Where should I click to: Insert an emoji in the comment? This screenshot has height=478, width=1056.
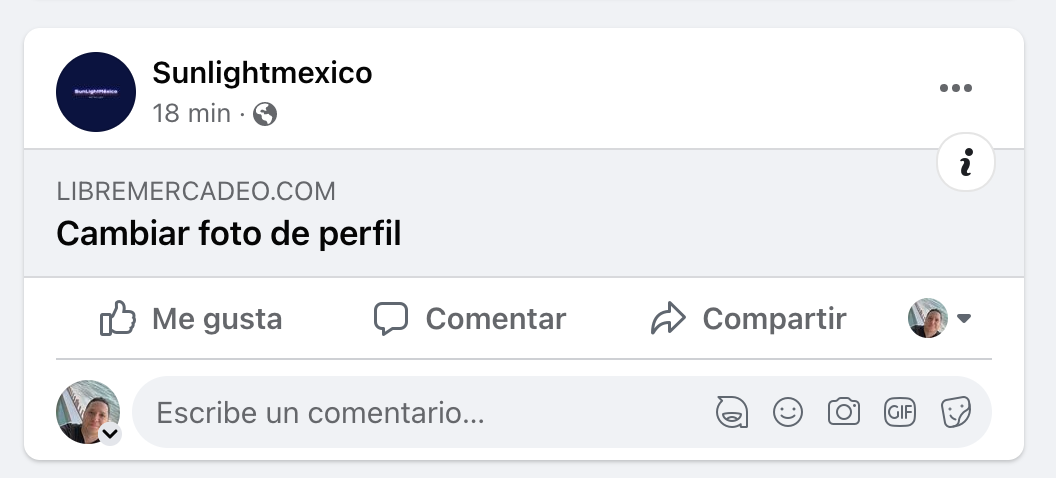[x=788, y=412]
